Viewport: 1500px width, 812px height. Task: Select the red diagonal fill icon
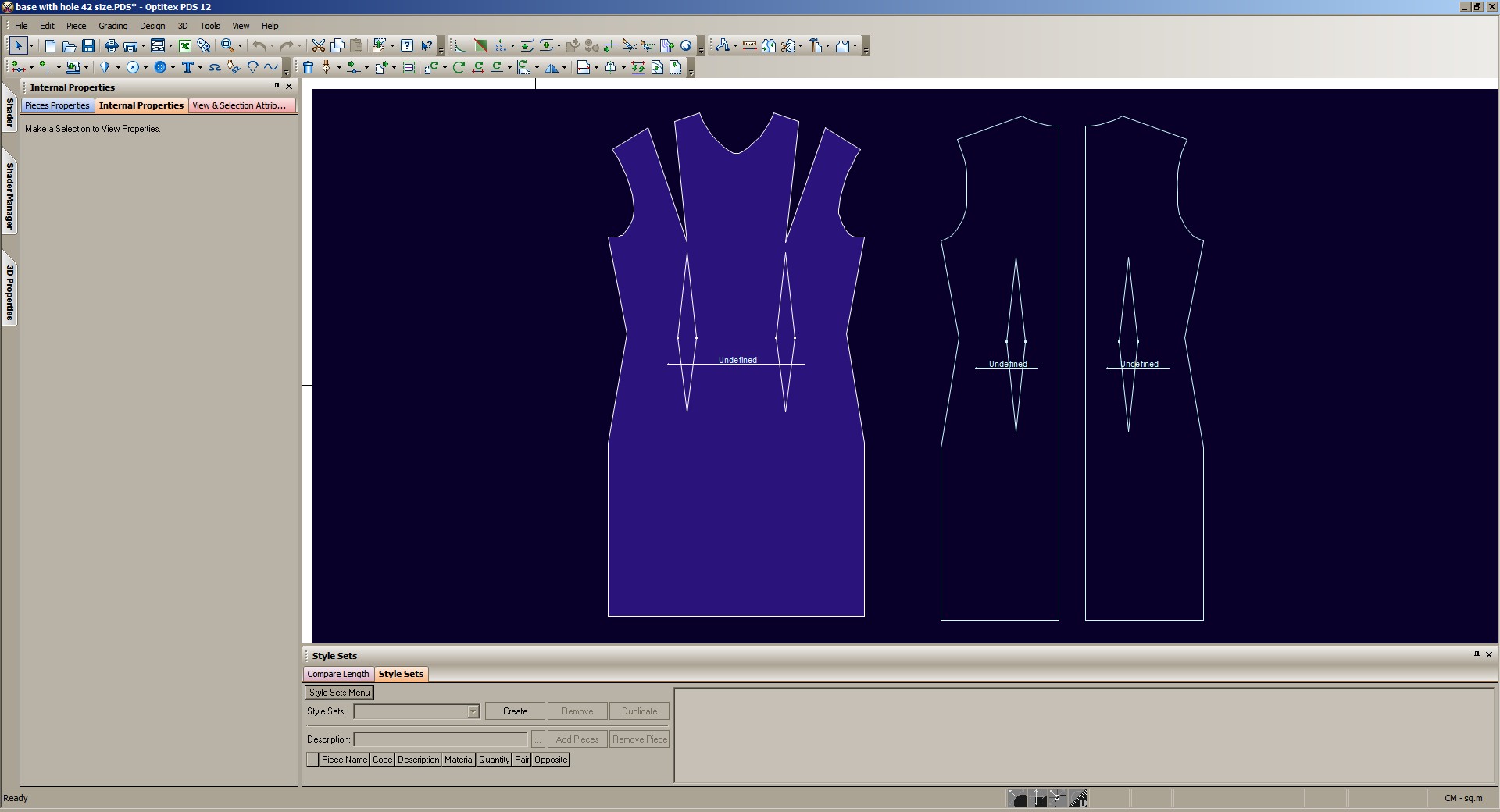coord(481,45)
